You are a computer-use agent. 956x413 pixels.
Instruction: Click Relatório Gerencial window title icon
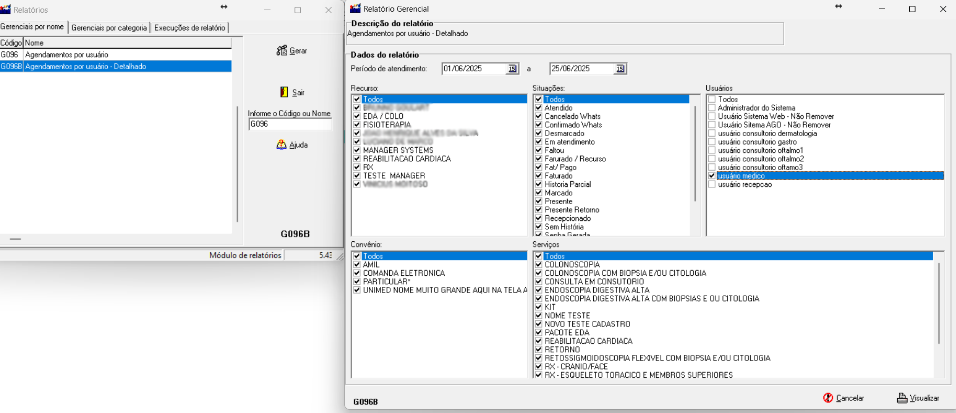(355, 9)
